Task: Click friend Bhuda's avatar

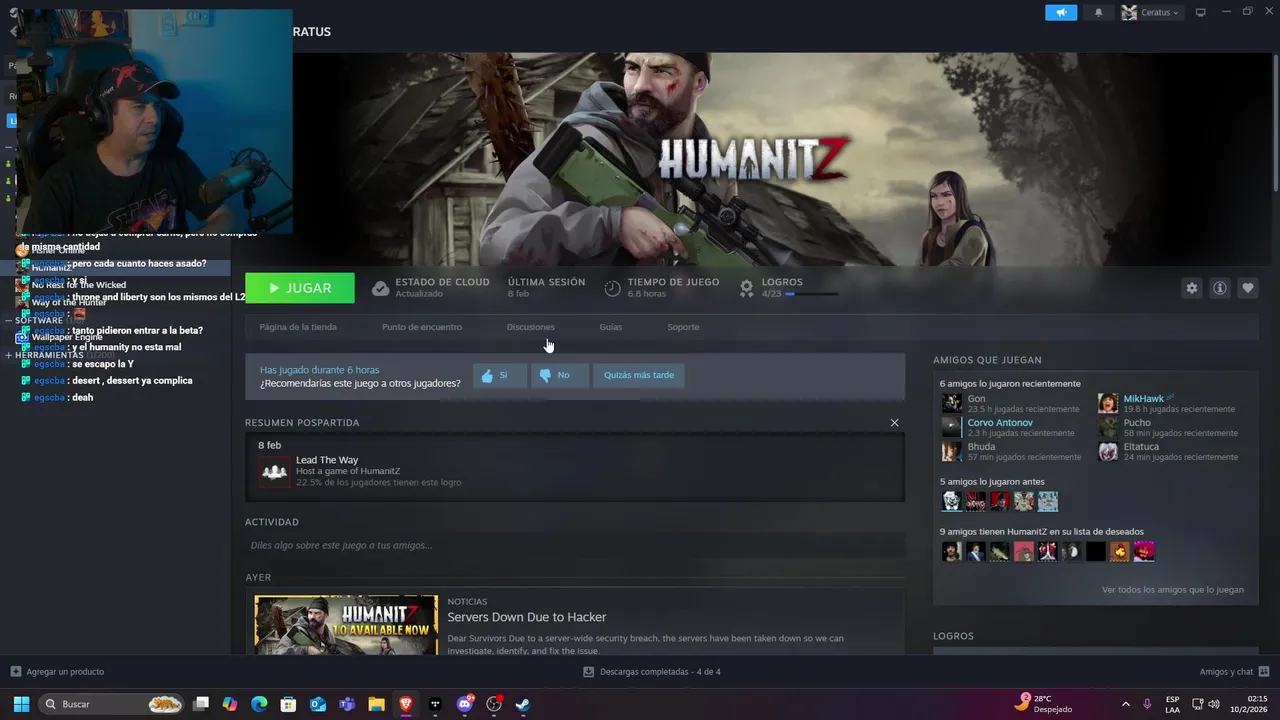Action: click(x=951, y=451)
